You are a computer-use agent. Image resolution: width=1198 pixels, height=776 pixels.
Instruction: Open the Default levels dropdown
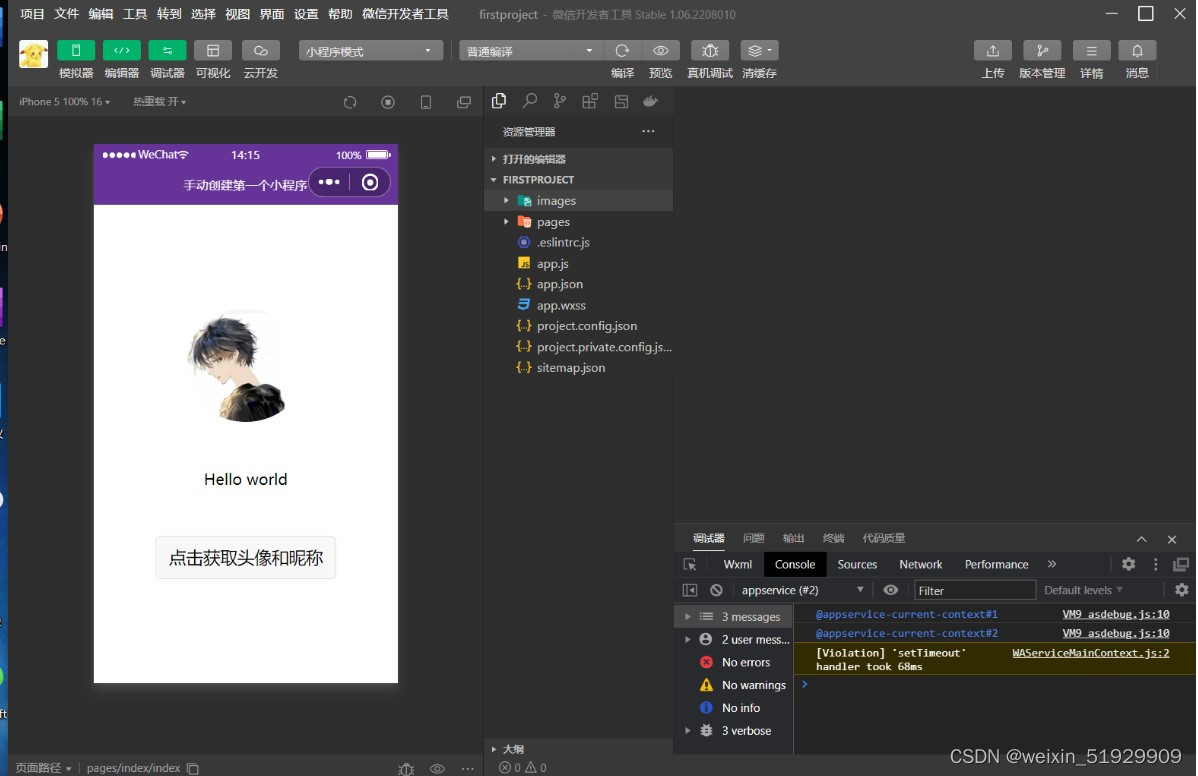pos(1083,590)
